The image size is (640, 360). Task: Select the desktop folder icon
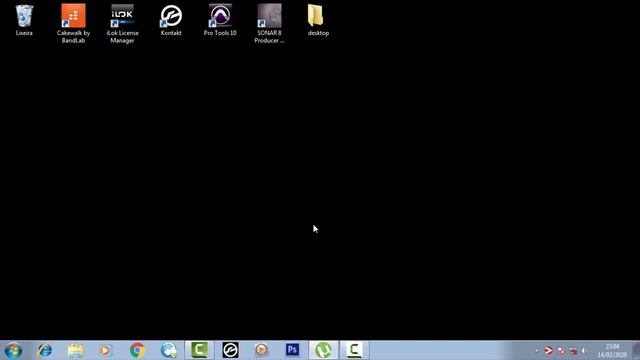(x=318, y=20)
